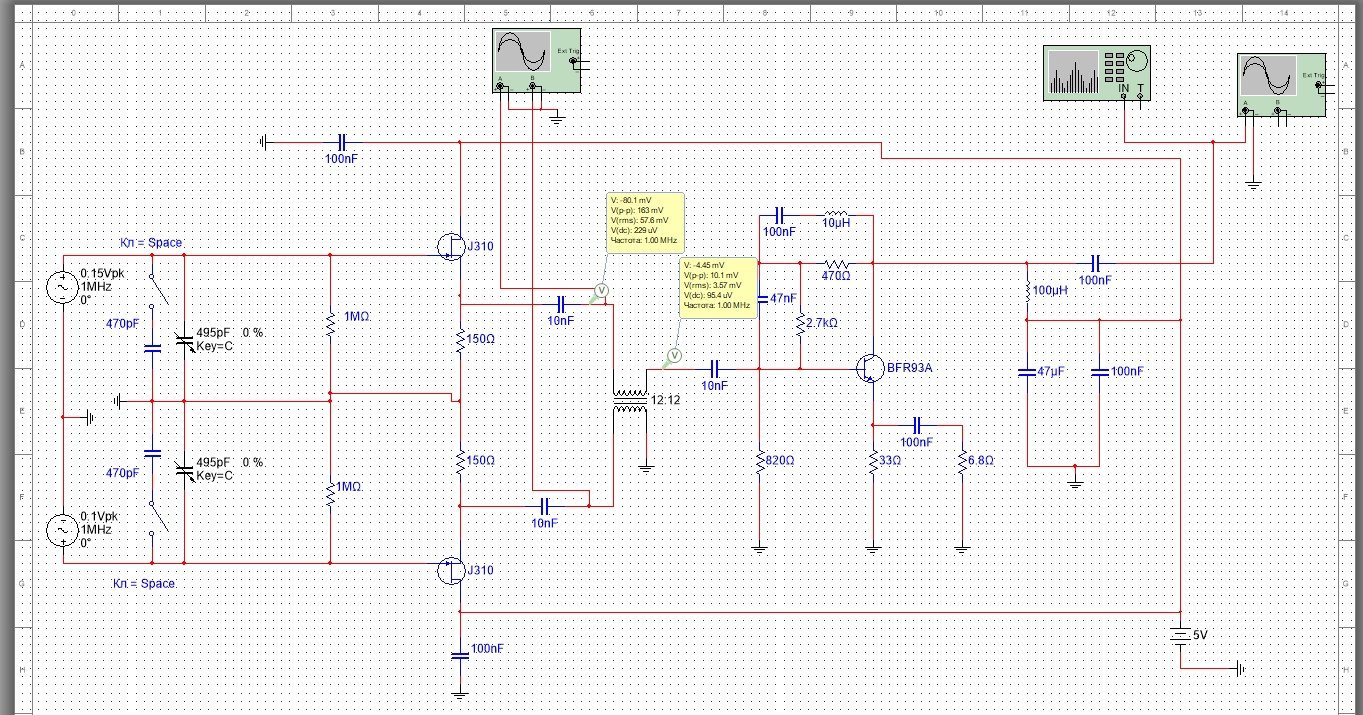The image size is (1363, 715).
Task: Click the 6.8Ω resistor
Action: pos(961,461)
